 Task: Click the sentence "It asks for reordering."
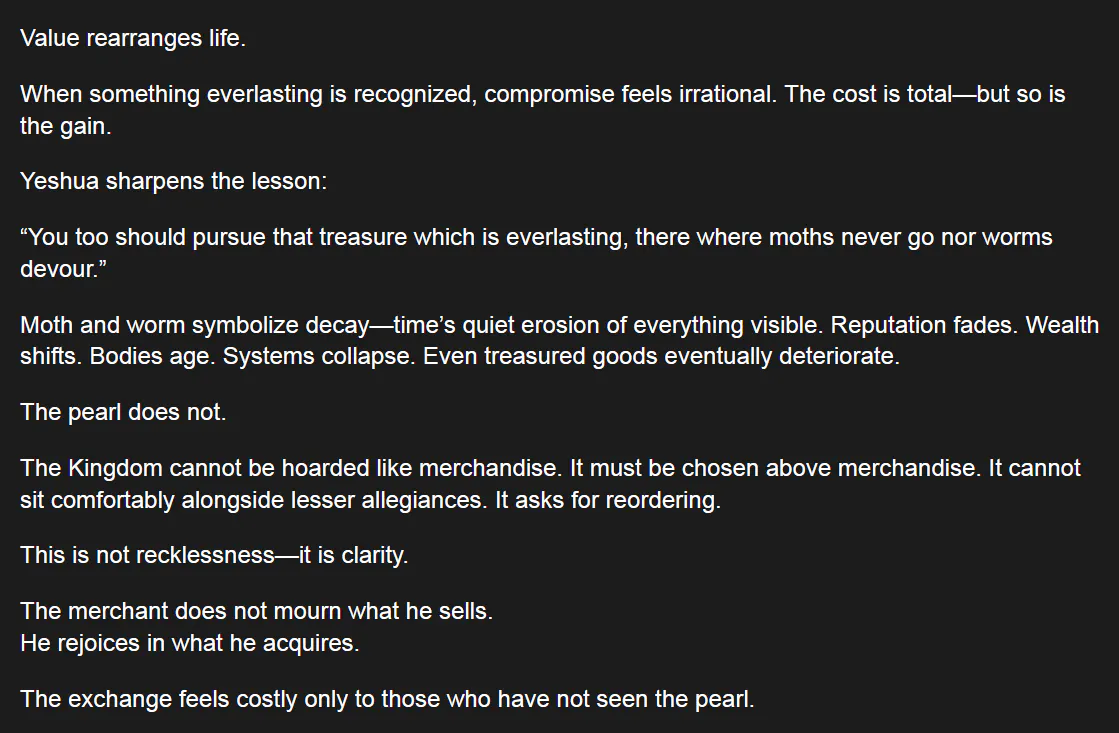[608, 500]
